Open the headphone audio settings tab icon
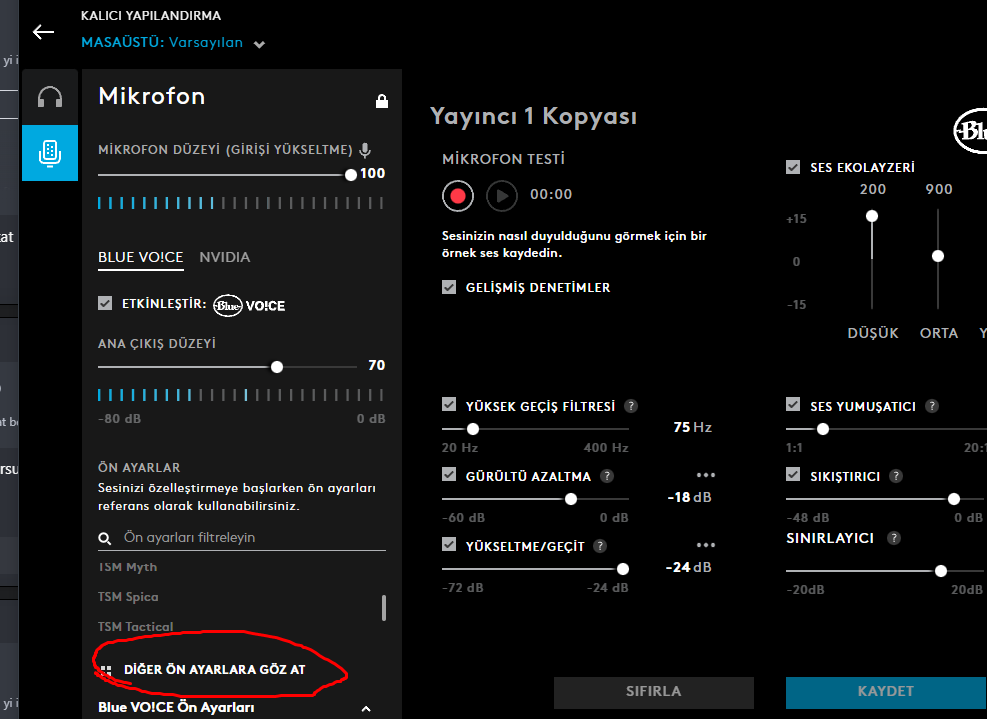Viewport: 987px width, 719px height. point(50,97)
